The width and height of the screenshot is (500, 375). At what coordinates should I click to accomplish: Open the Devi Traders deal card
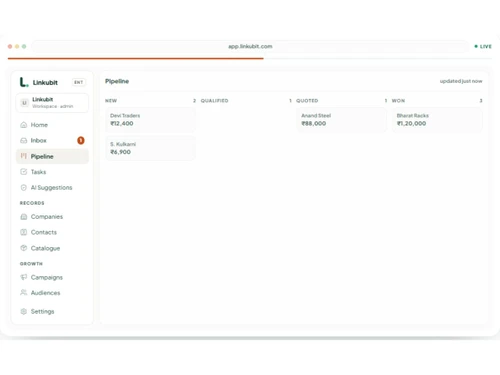coord(150,120)
